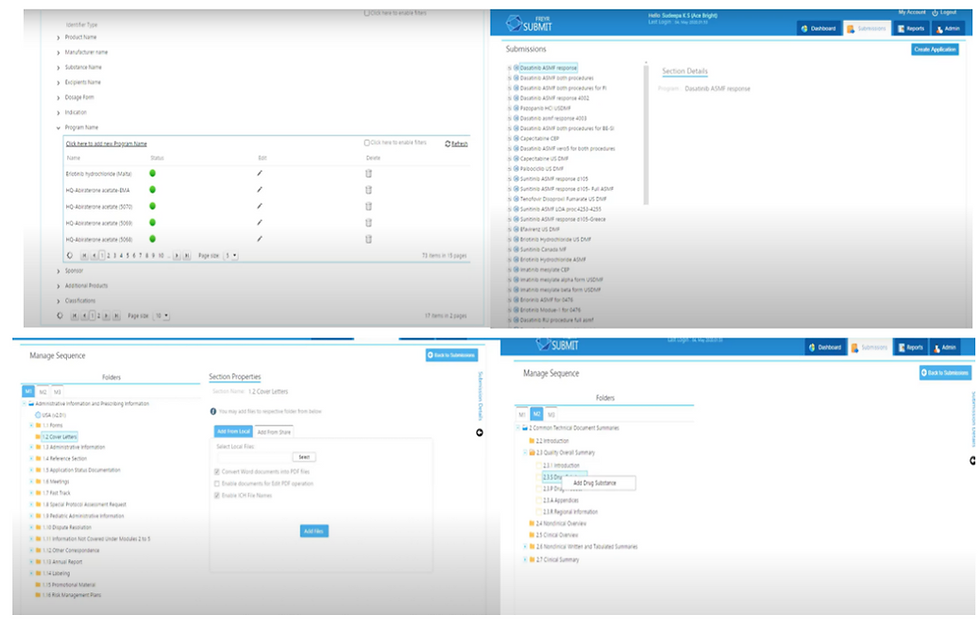This screenshot has width=980, height=629.
Task: Delete HQ-Abiraterone acetate (5069) with trash icon
Action: pos(369,223)
